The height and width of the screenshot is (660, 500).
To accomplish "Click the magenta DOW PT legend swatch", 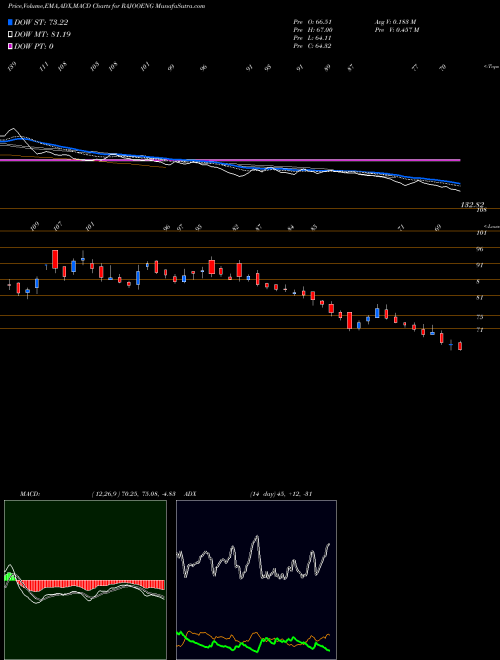I will tap(10, 46).
